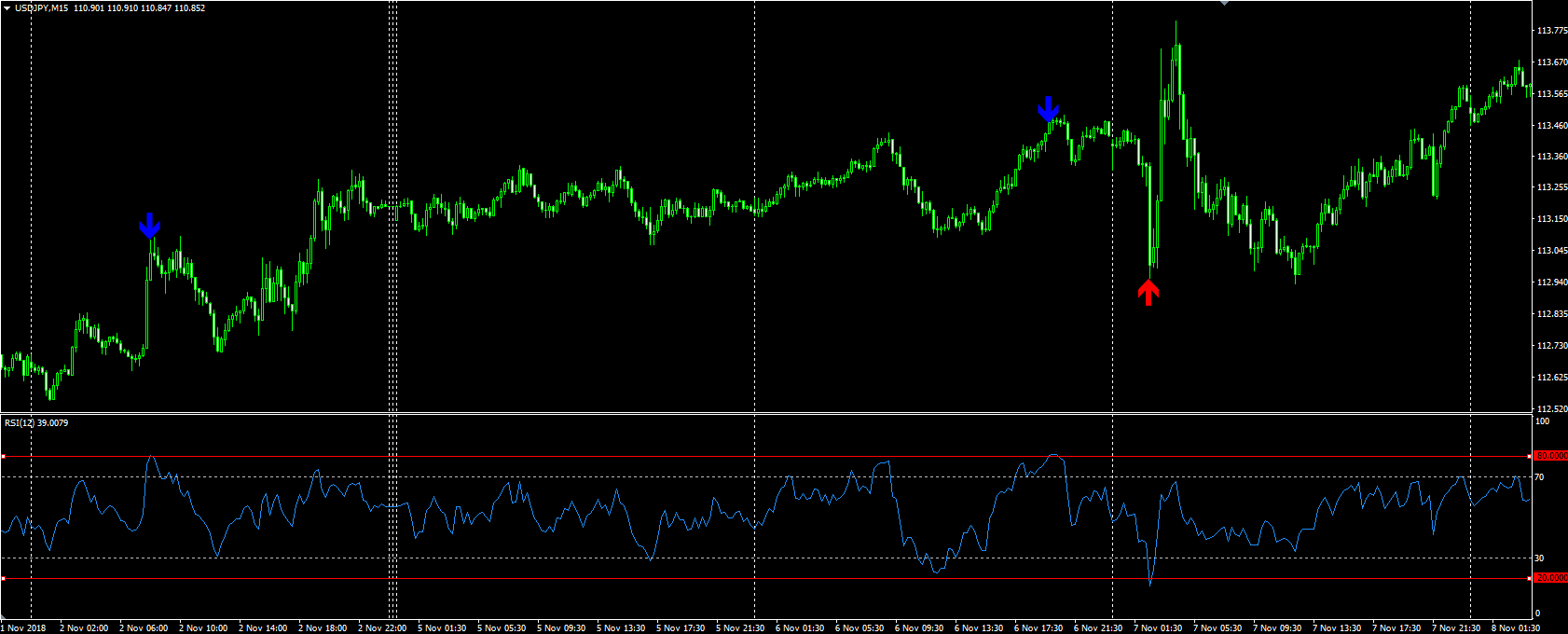This screenshot has width=1568, height=634.
Task: Click the 5 Nov 01:30 time label
Action: pos(442,628)
